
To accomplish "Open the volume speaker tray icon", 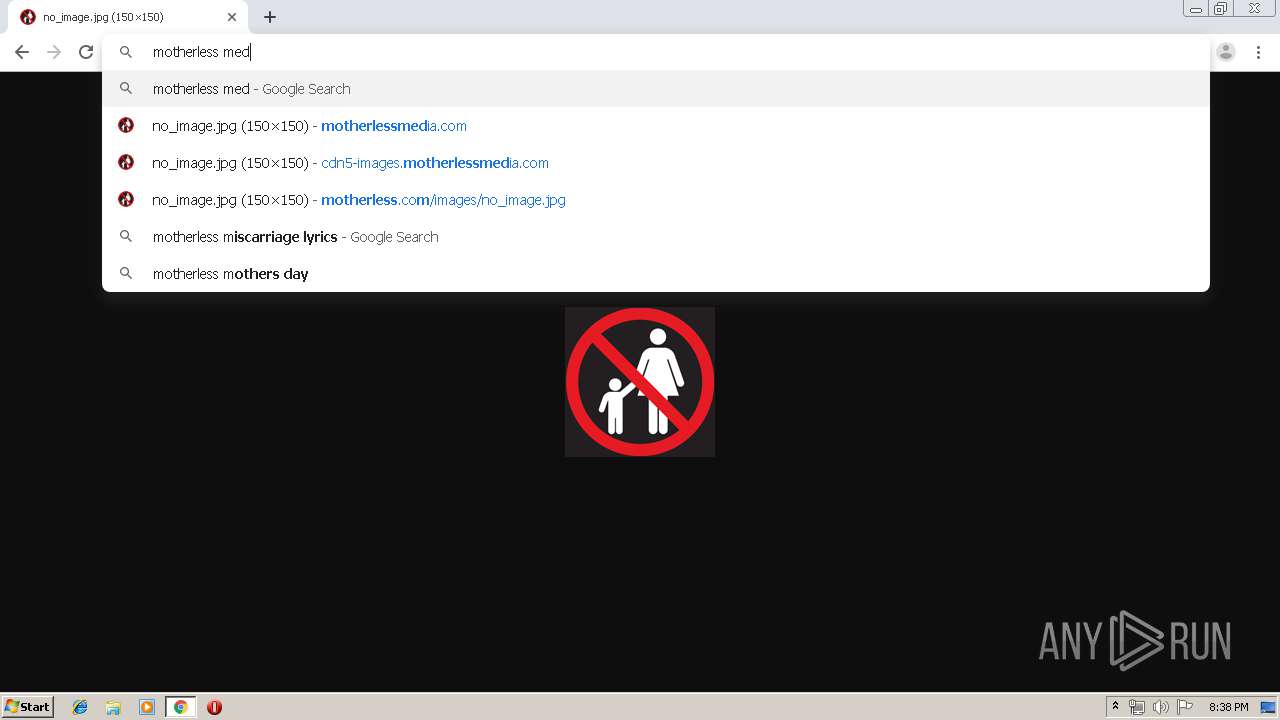I will tap(1161, 707).
